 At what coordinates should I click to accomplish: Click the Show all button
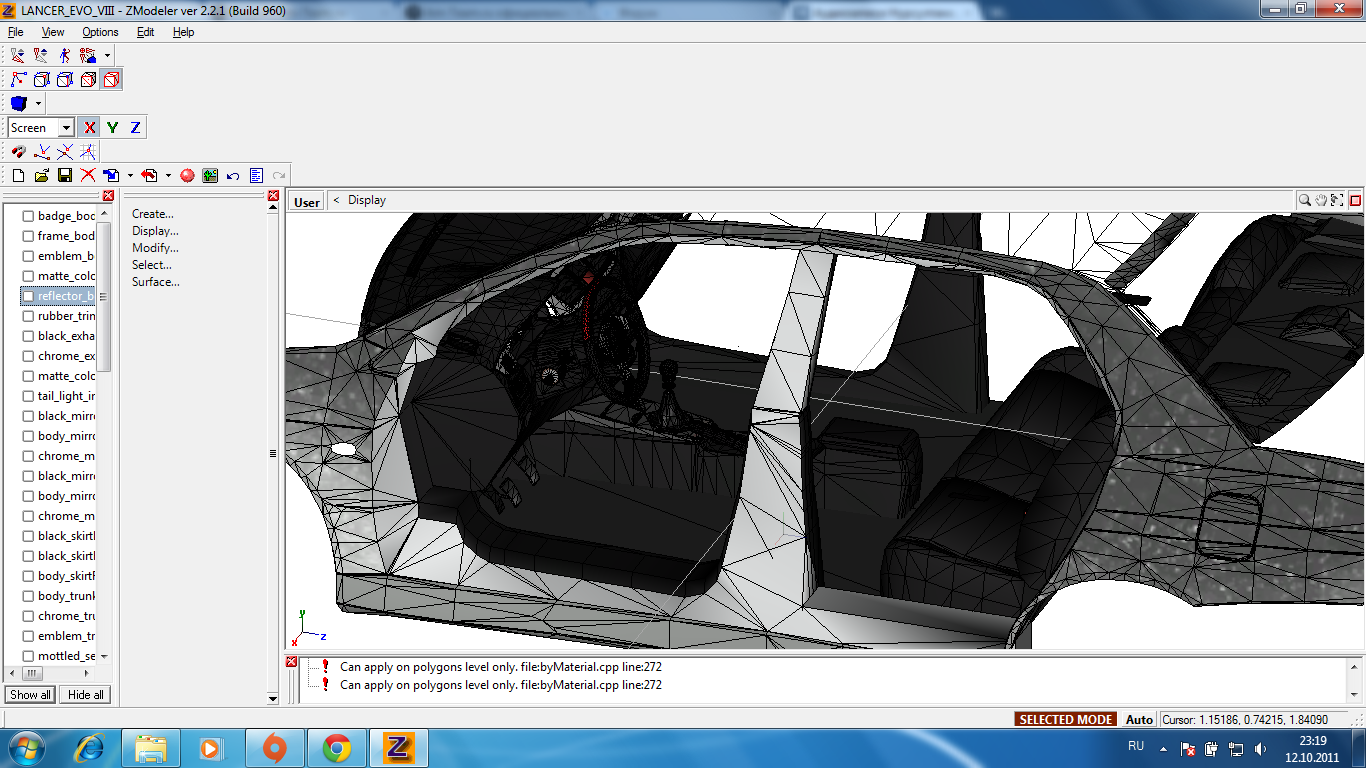click(x=30, y=695)
